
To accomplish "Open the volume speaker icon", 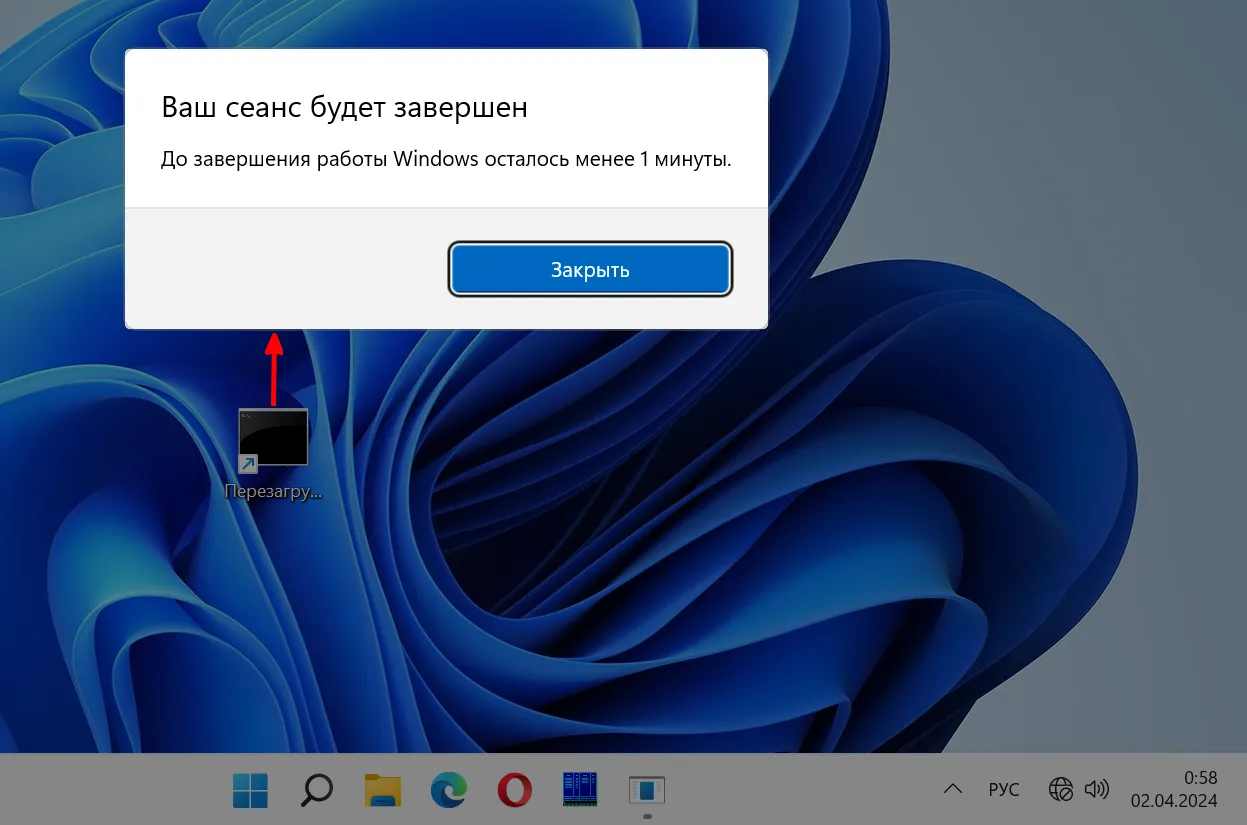I will pyautogui.click(x=1097, y=789).
